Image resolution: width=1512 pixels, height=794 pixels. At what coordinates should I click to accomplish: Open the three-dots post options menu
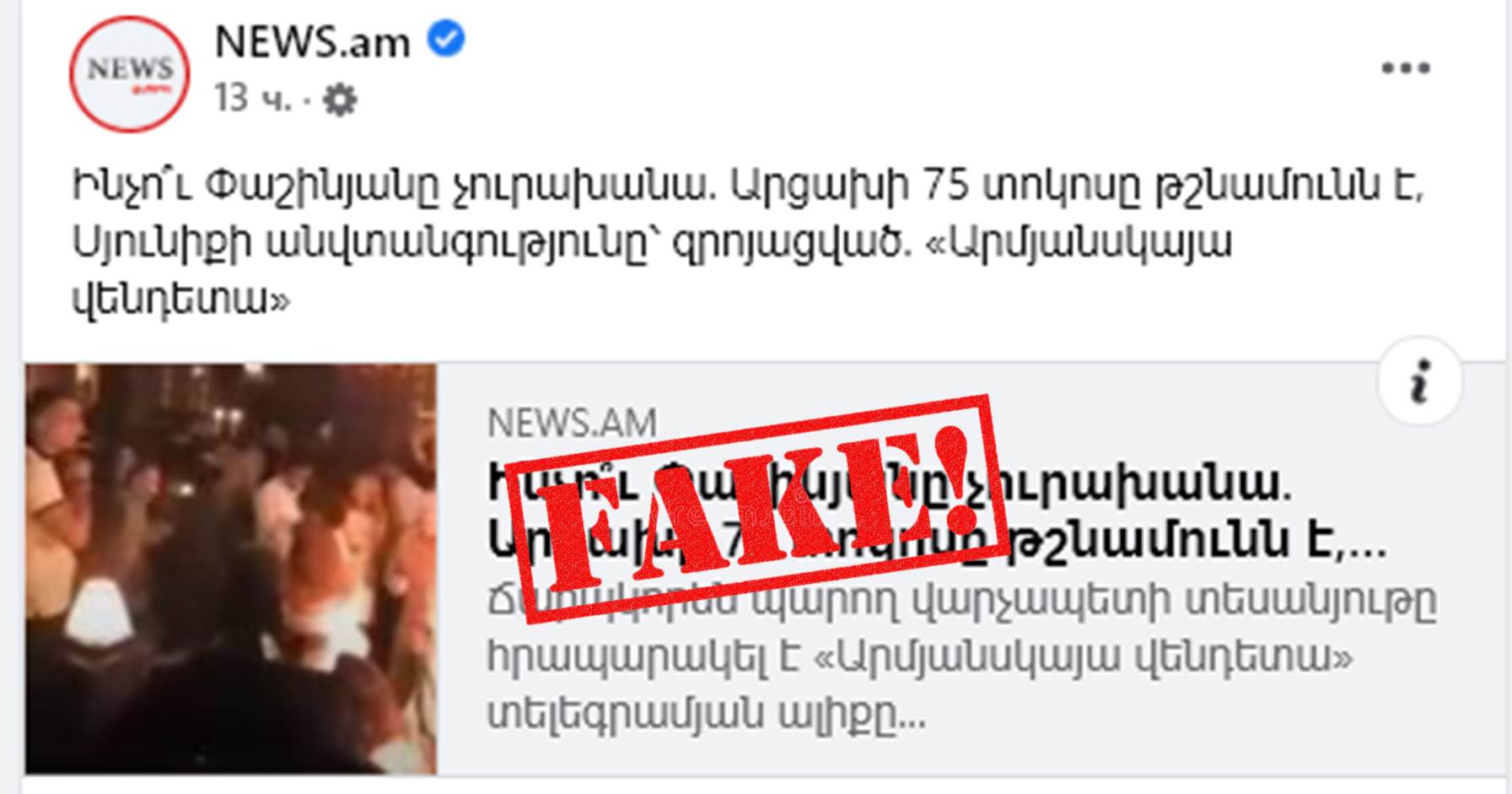click(1406, 68)
